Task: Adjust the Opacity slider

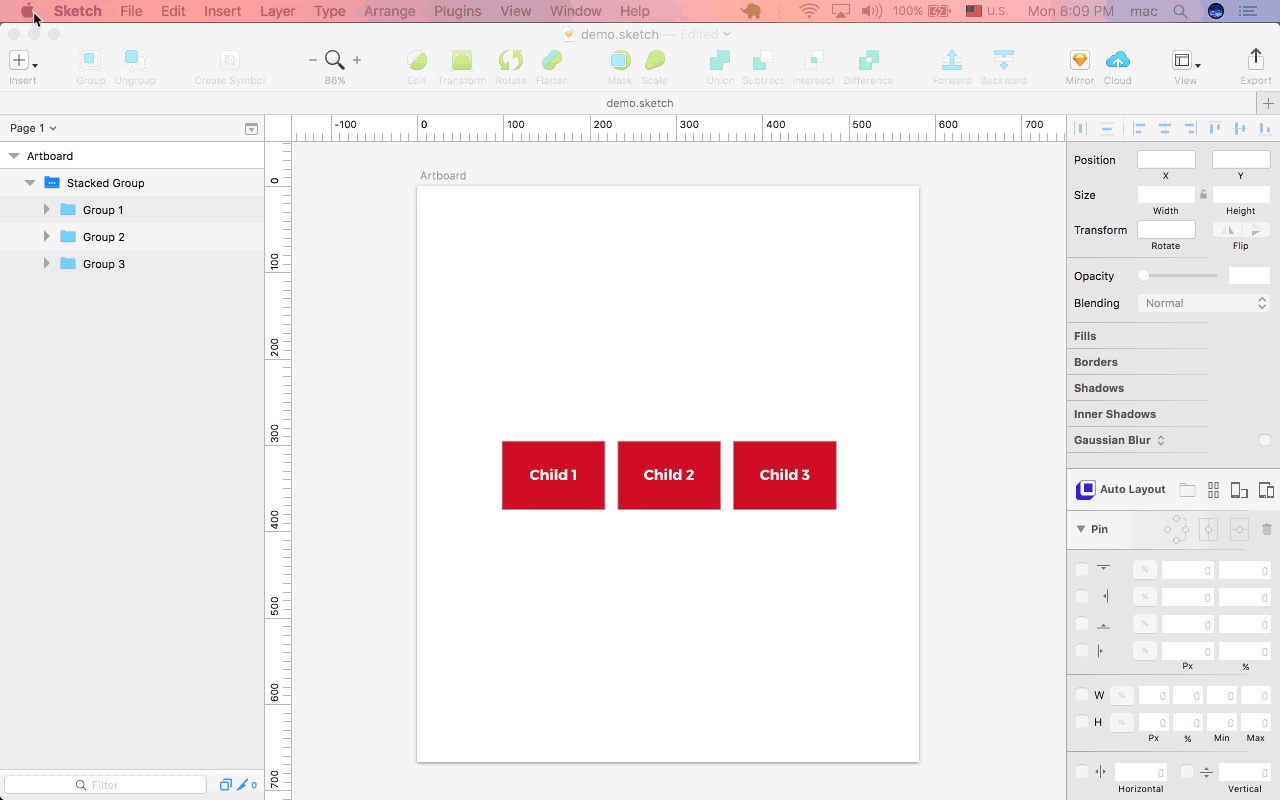Action: (x=1180, y=275)
